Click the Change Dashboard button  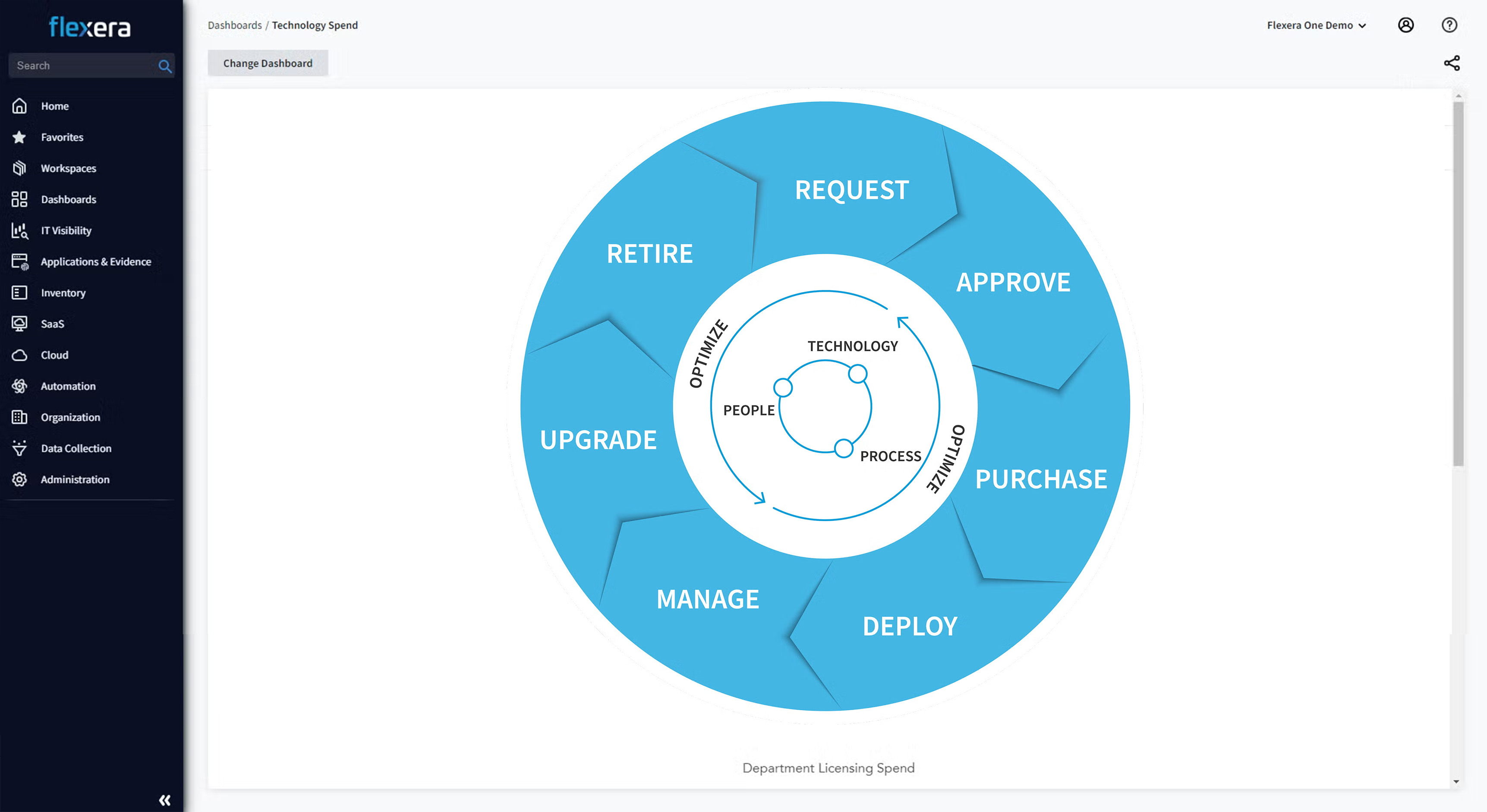268,63
